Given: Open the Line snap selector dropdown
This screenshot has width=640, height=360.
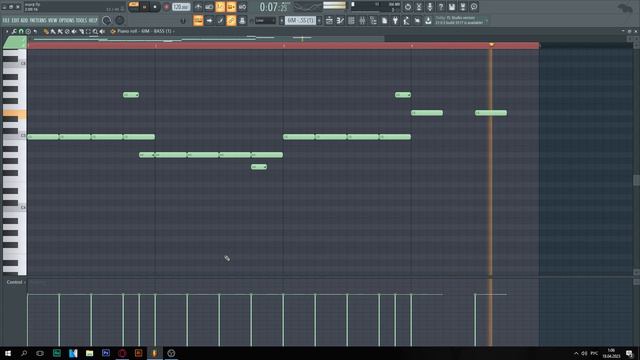Looking at the screenshot, I should pos(265,20).
